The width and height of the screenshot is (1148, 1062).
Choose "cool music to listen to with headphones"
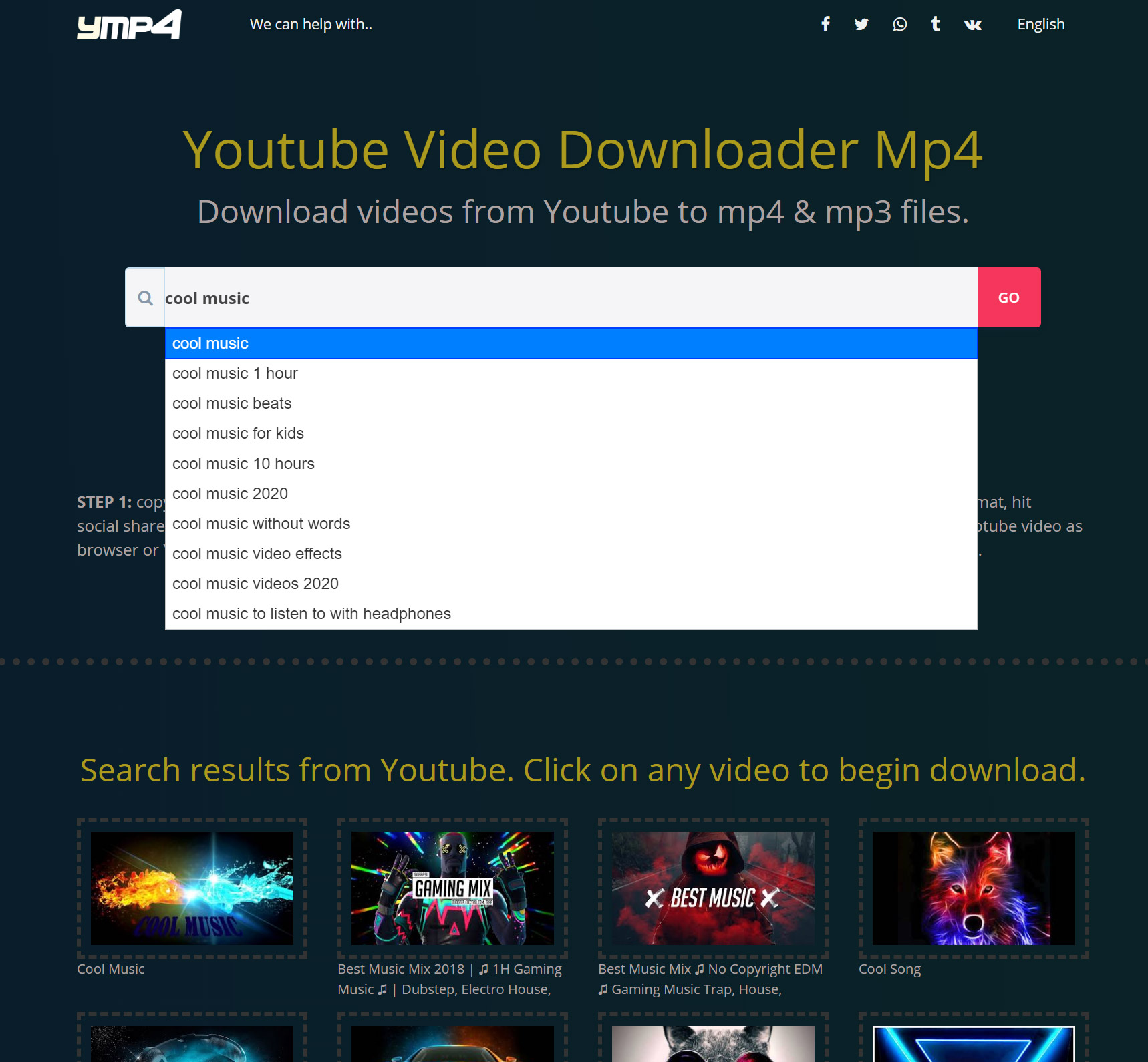point(311,614)
